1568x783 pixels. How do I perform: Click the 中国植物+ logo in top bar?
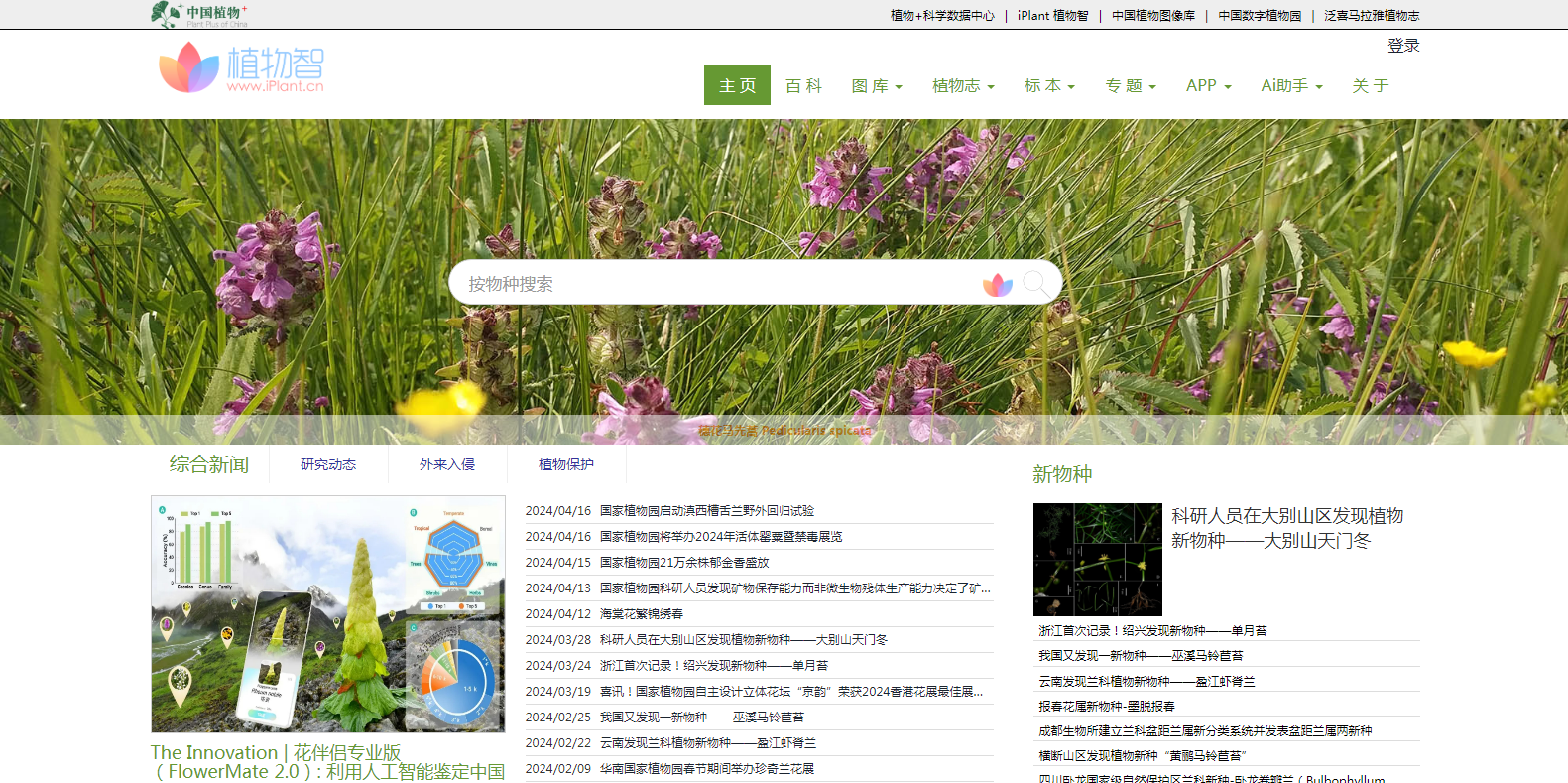[199, 14]
